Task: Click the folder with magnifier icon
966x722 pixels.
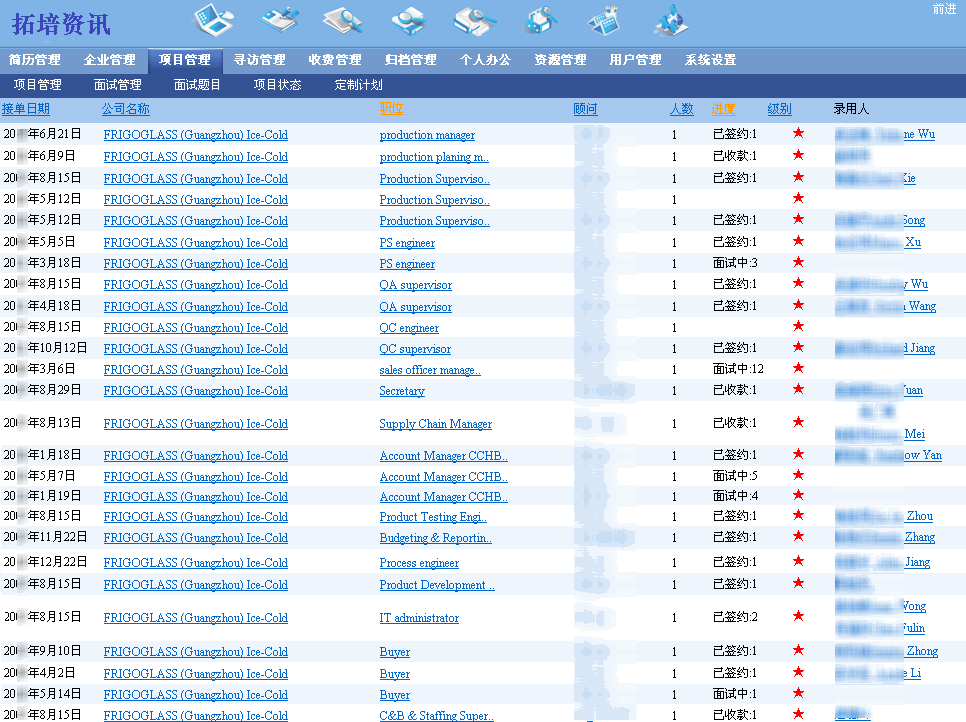Action: pos(408,20)
